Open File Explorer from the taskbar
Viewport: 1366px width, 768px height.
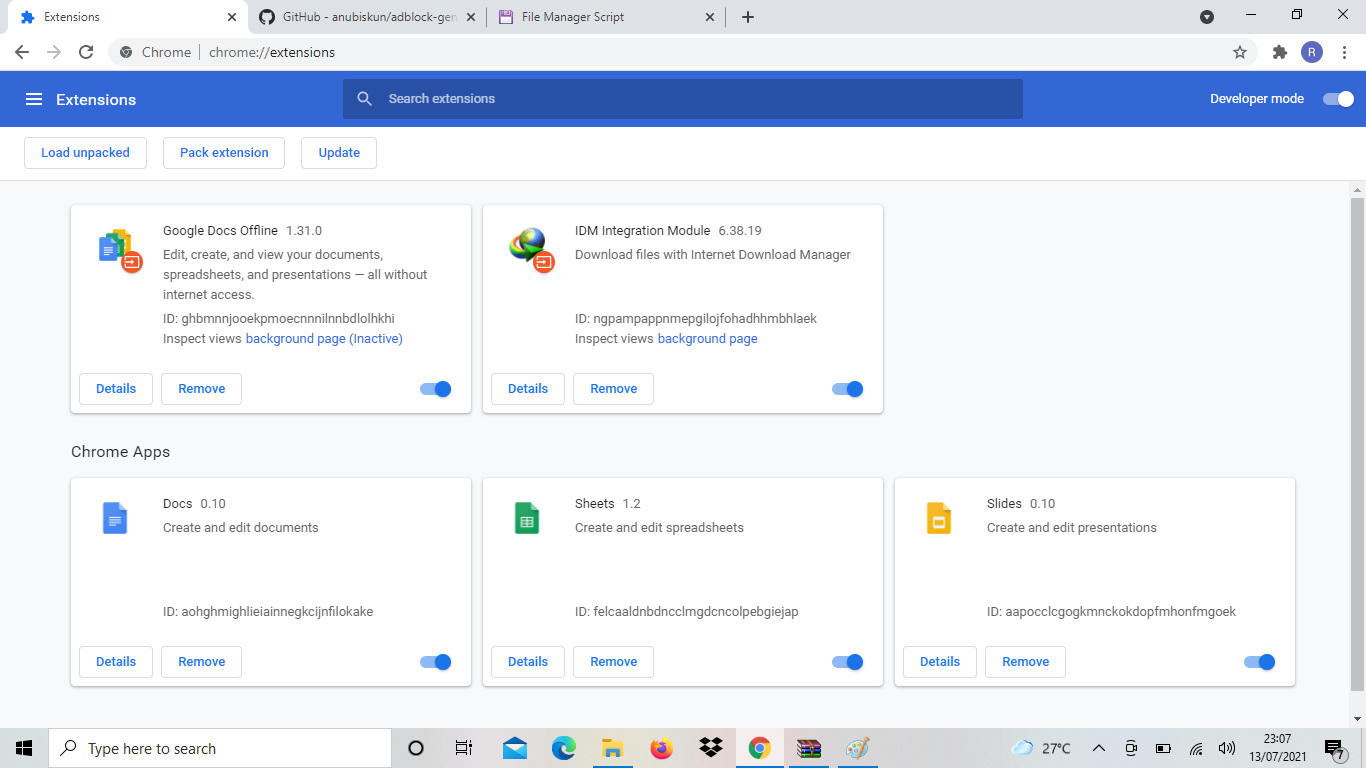(613, 748)
